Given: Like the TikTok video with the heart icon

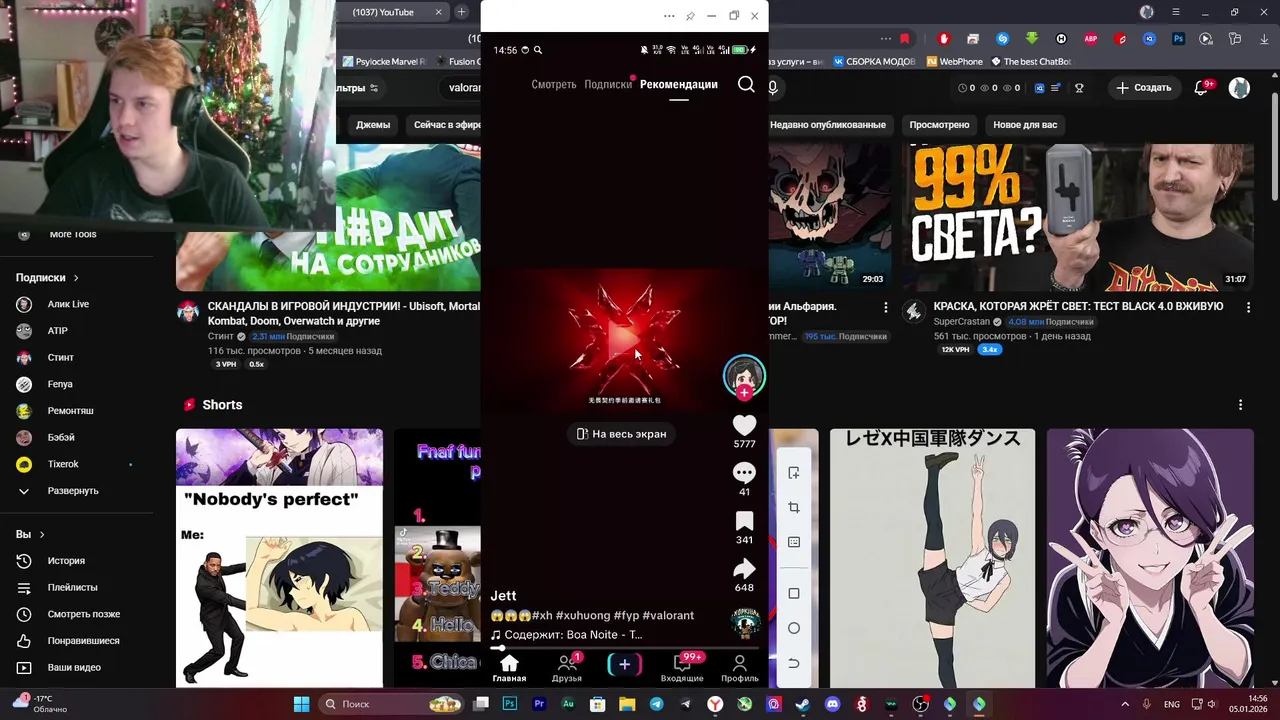Looking at the screenshot, I should point(744,425).
